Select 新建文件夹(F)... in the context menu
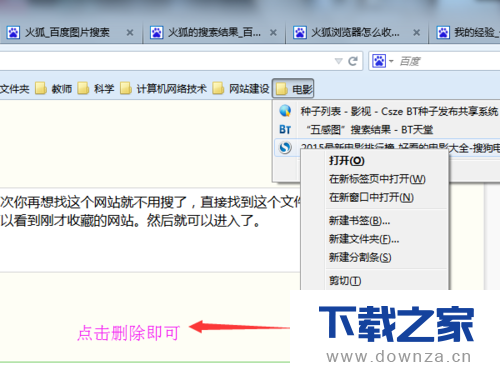 point(374,239)
